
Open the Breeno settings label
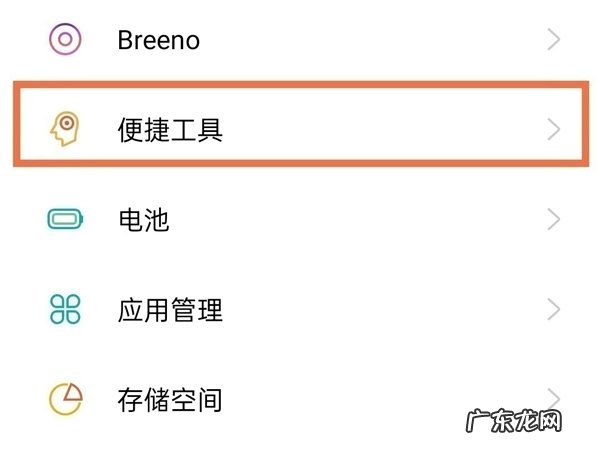click(x=158, y=40)
